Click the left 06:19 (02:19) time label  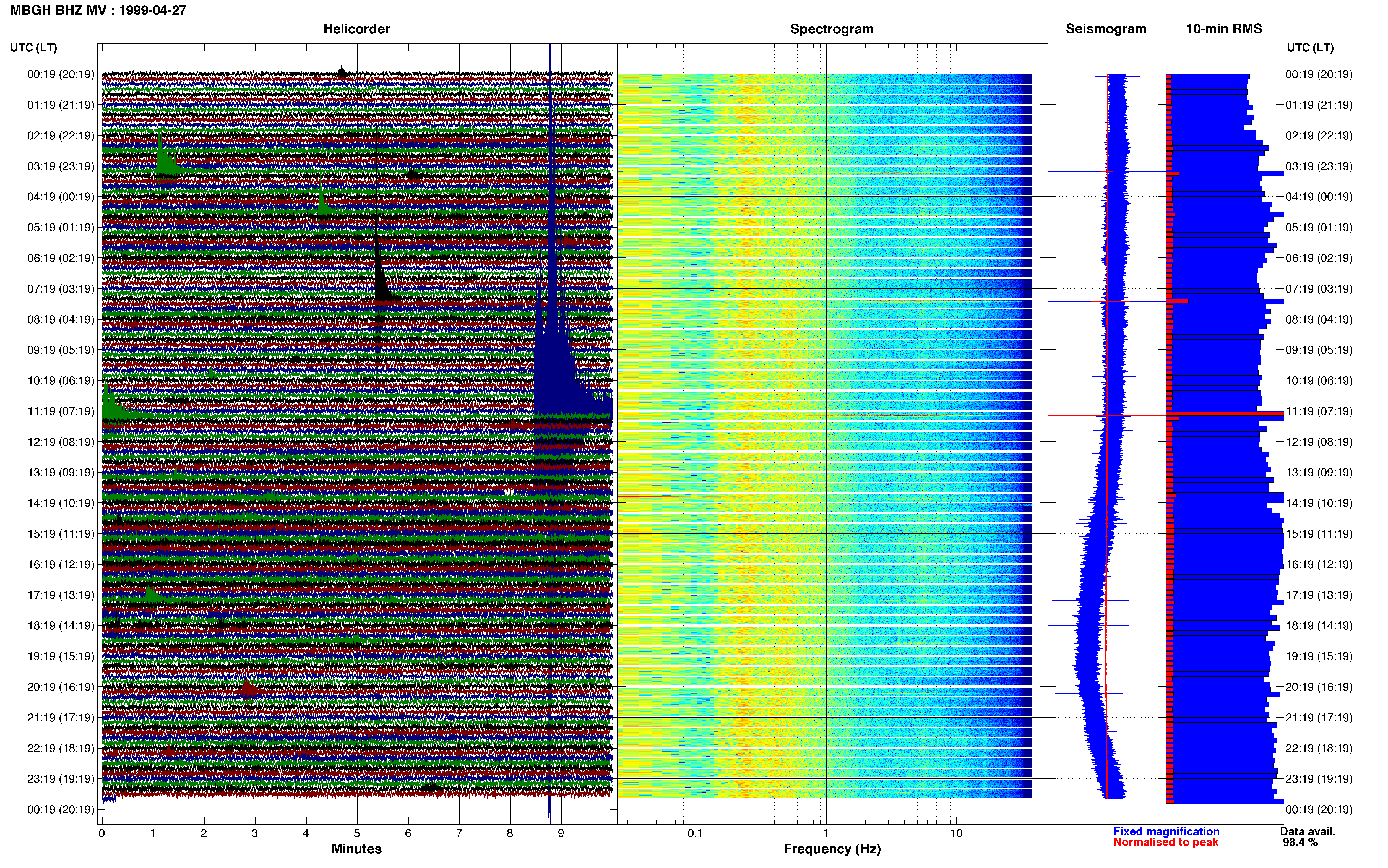coord(60,258)
